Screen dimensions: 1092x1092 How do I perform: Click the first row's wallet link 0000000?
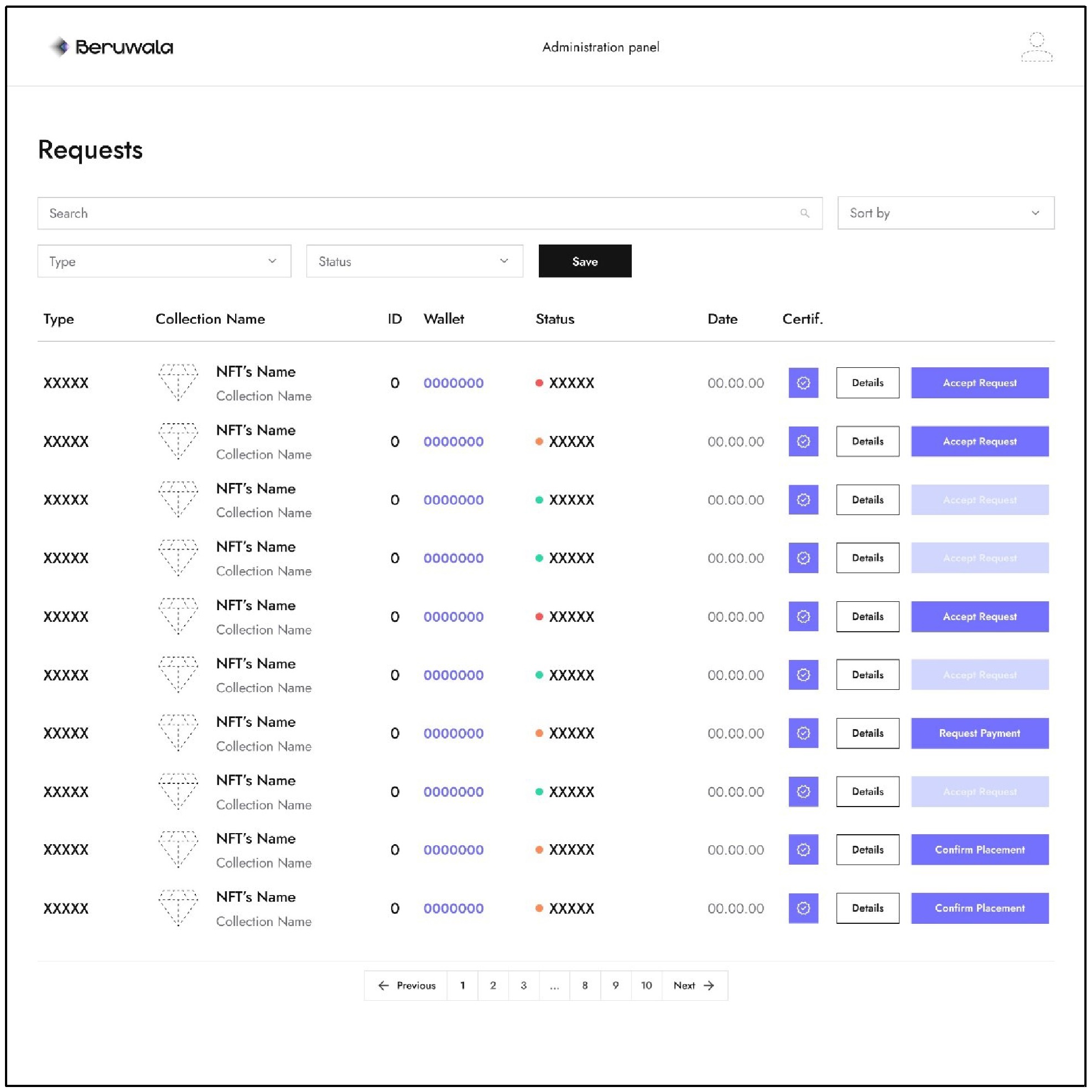453,383
